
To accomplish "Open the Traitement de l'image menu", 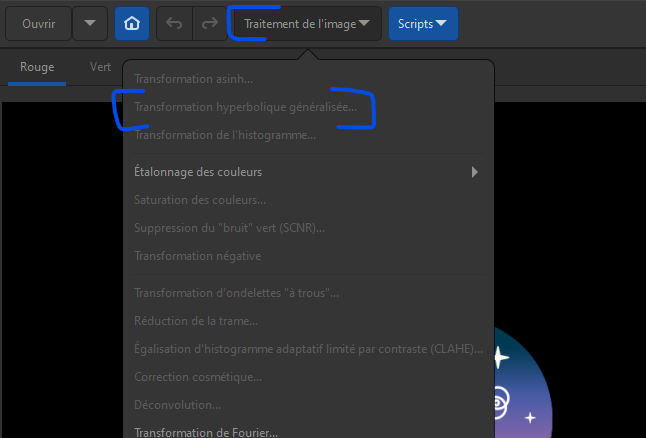I will click(x=307, y=24).
